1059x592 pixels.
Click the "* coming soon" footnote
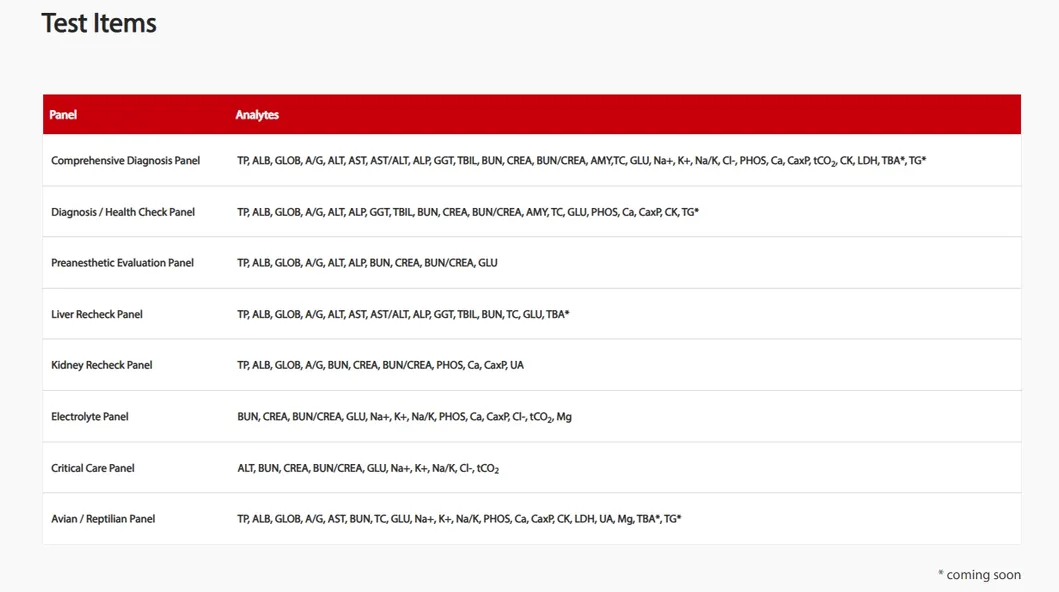[979, 574]
